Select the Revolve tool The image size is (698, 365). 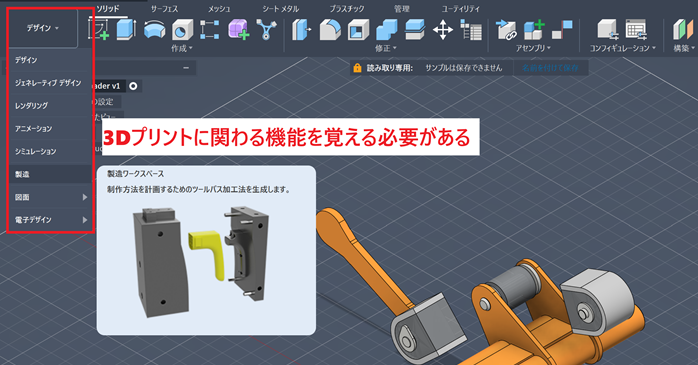(x=154, y=29)
